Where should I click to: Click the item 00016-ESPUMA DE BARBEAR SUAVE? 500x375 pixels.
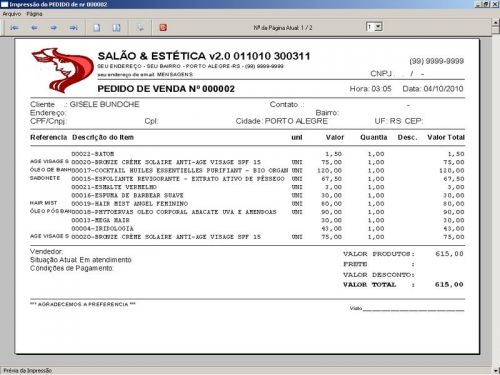(127, 195)
